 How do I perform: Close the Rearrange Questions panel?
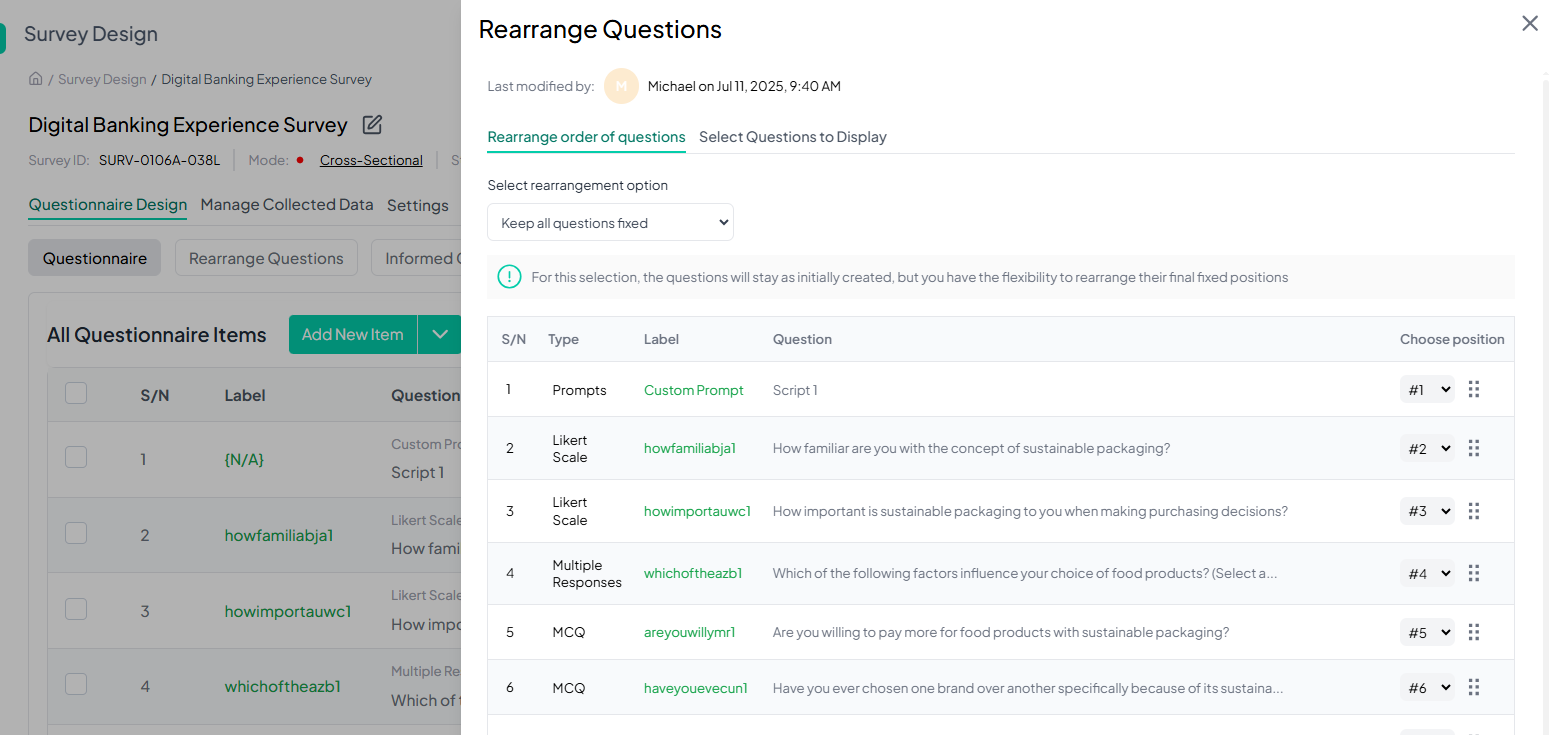1529,23
